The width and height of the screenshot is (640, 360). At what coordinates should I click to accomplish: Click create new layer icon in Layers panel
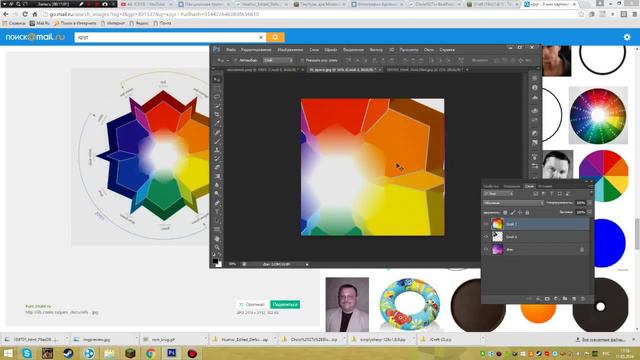(x=574, y=299)
